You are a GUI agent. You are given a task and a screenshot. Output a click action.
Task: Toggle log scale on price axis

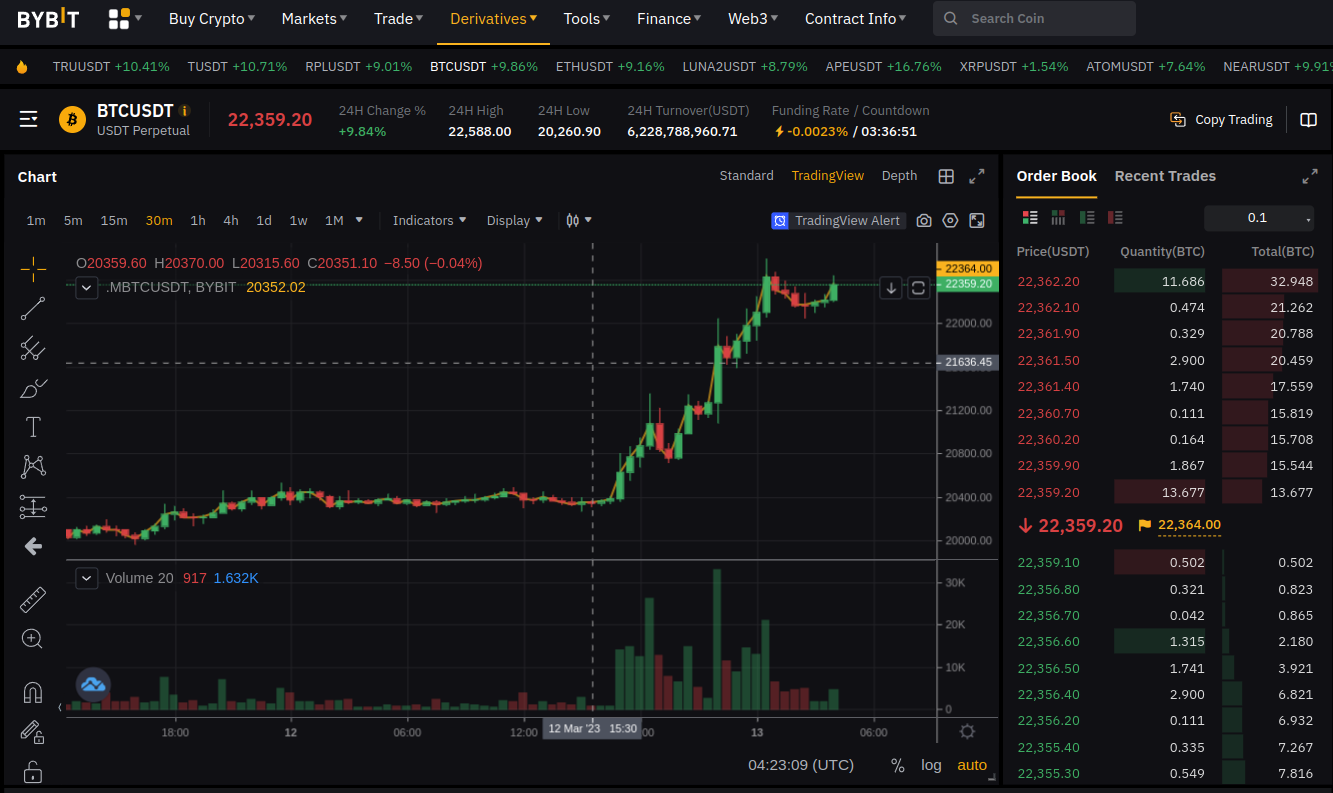click(931, 765)
